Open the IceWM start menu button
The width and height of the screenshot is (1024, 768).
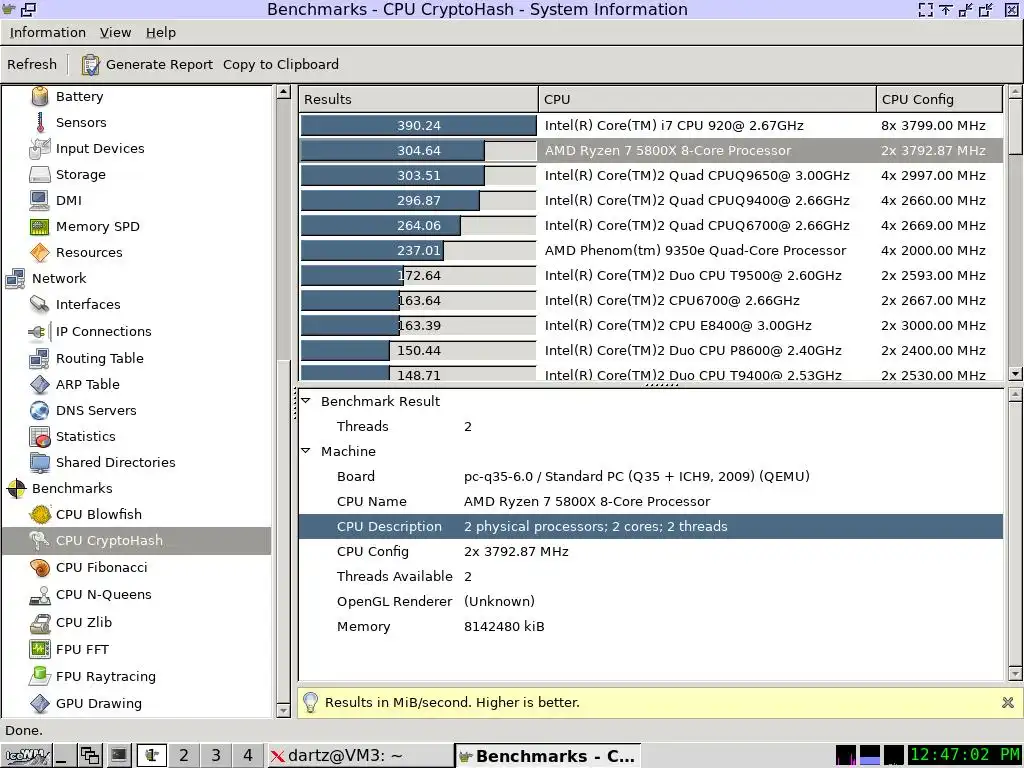26,756
